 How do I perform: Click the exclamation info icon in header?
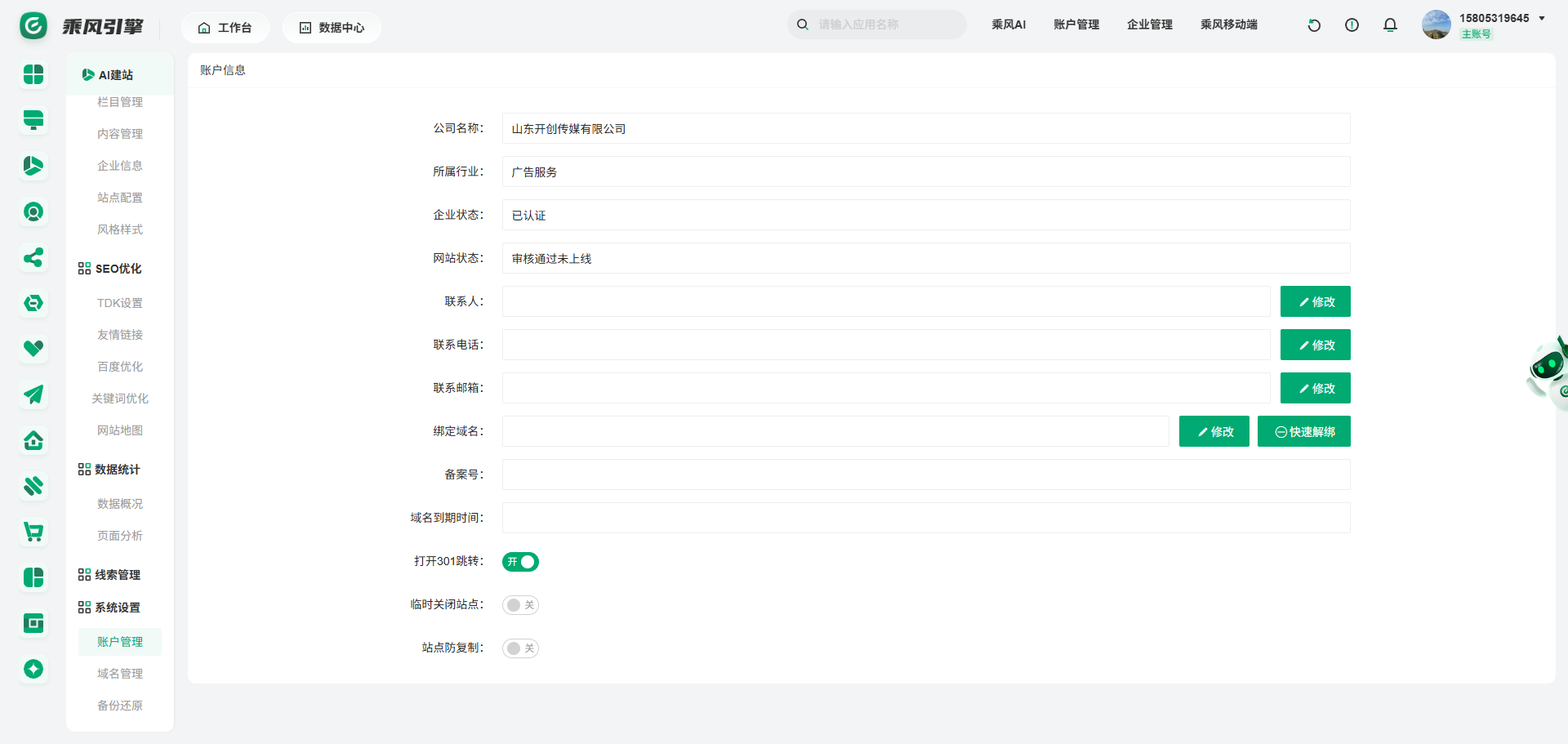click(1352, 25)
